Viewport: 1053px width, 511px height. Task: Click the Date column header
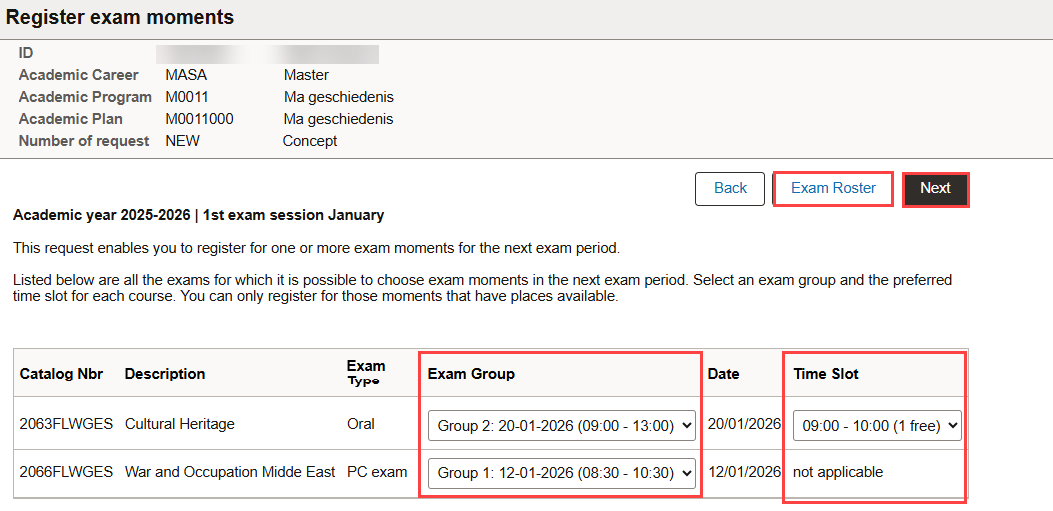(723, 374)
